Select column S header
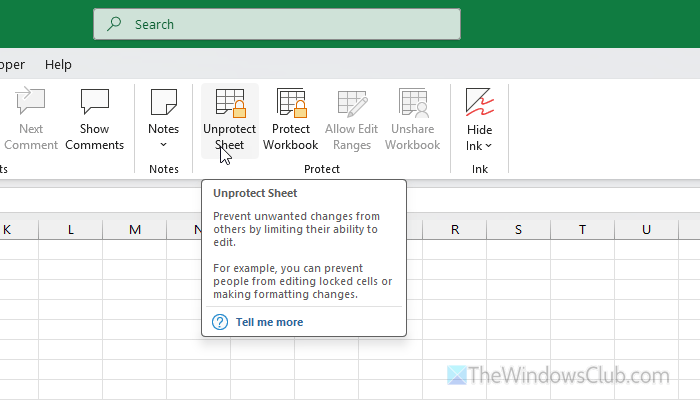Viewport: 700px width, 400px height. click(518, 230)
